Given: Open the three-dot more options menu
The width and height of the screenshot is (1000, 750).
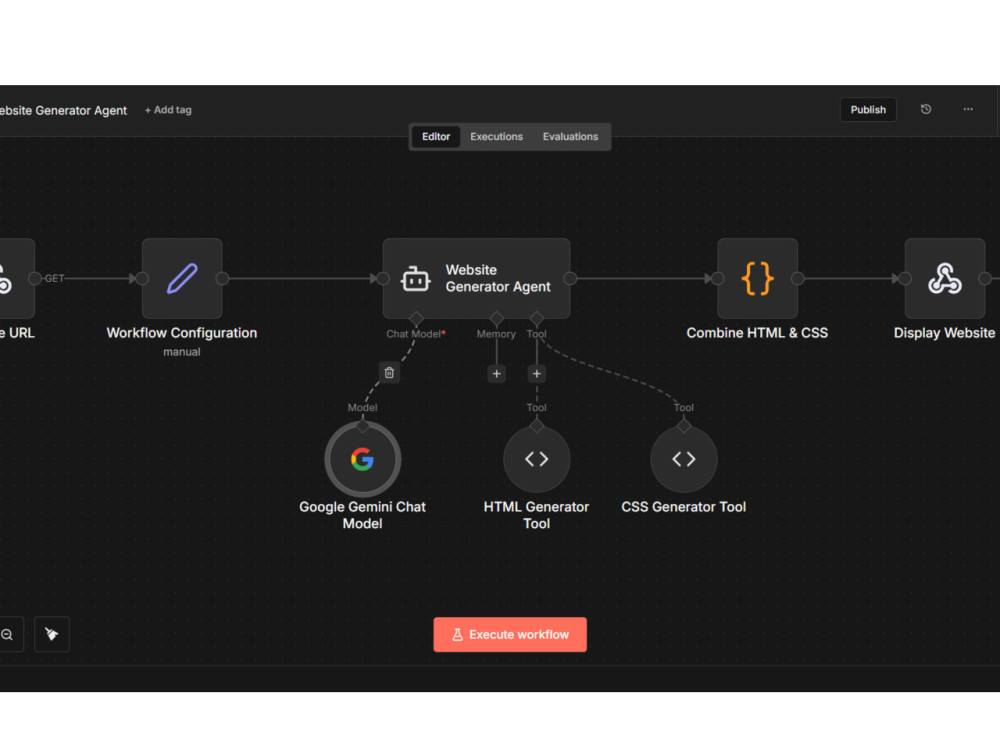Looking at the screenshot, I should coord(968,110).
